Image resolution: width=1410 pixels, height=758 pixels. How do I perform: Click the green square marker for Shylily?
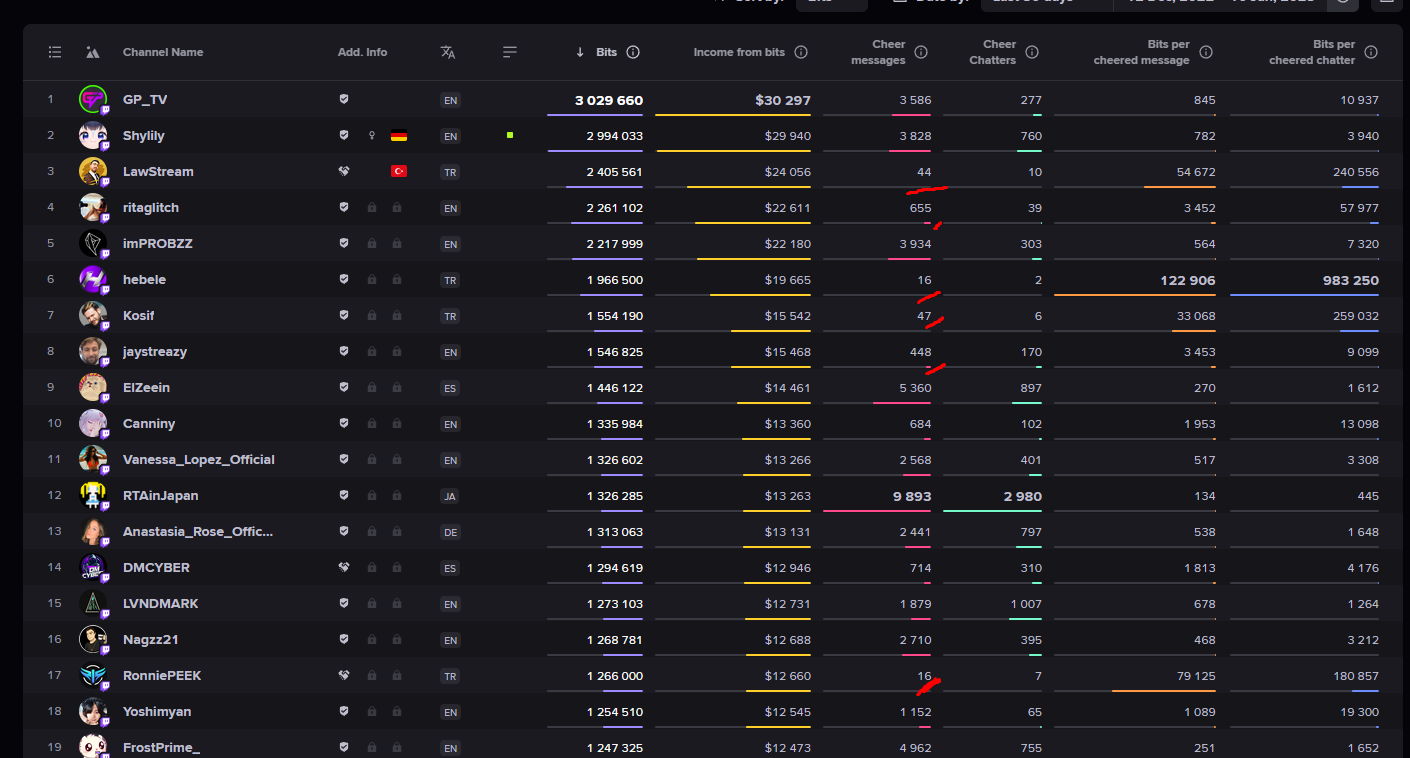pyautogui.click(x=510, y=135)
